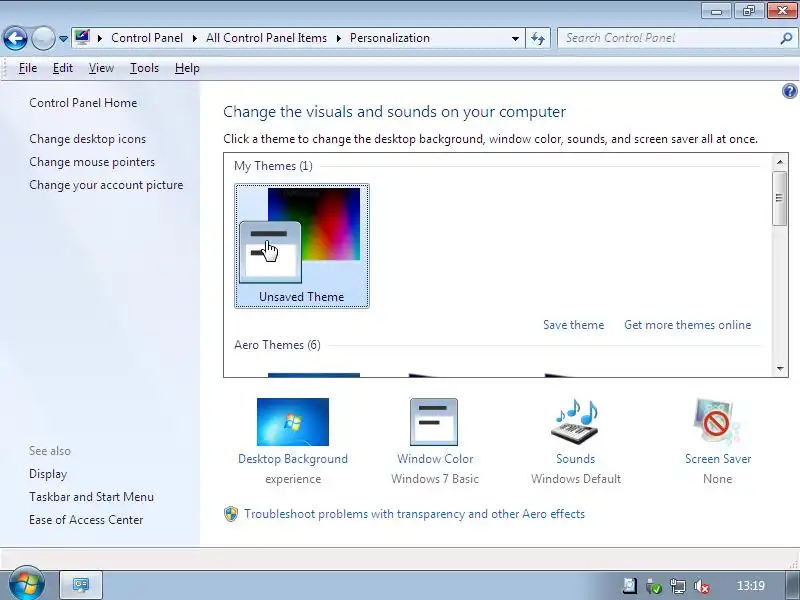The width and height of the screenshot is (800, 600).
Task: Open the Sounds keyboard icon
Action: tap(575, 422)
